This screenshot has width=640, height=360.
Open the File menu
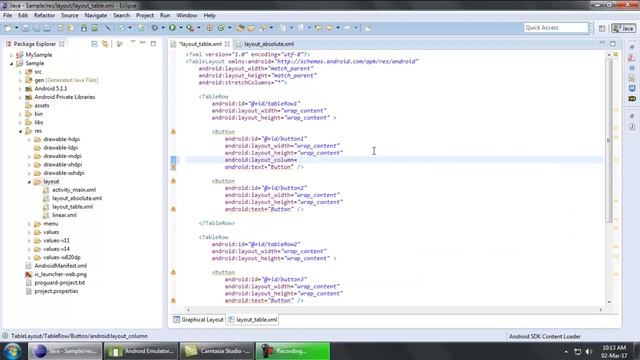[7, 16]
